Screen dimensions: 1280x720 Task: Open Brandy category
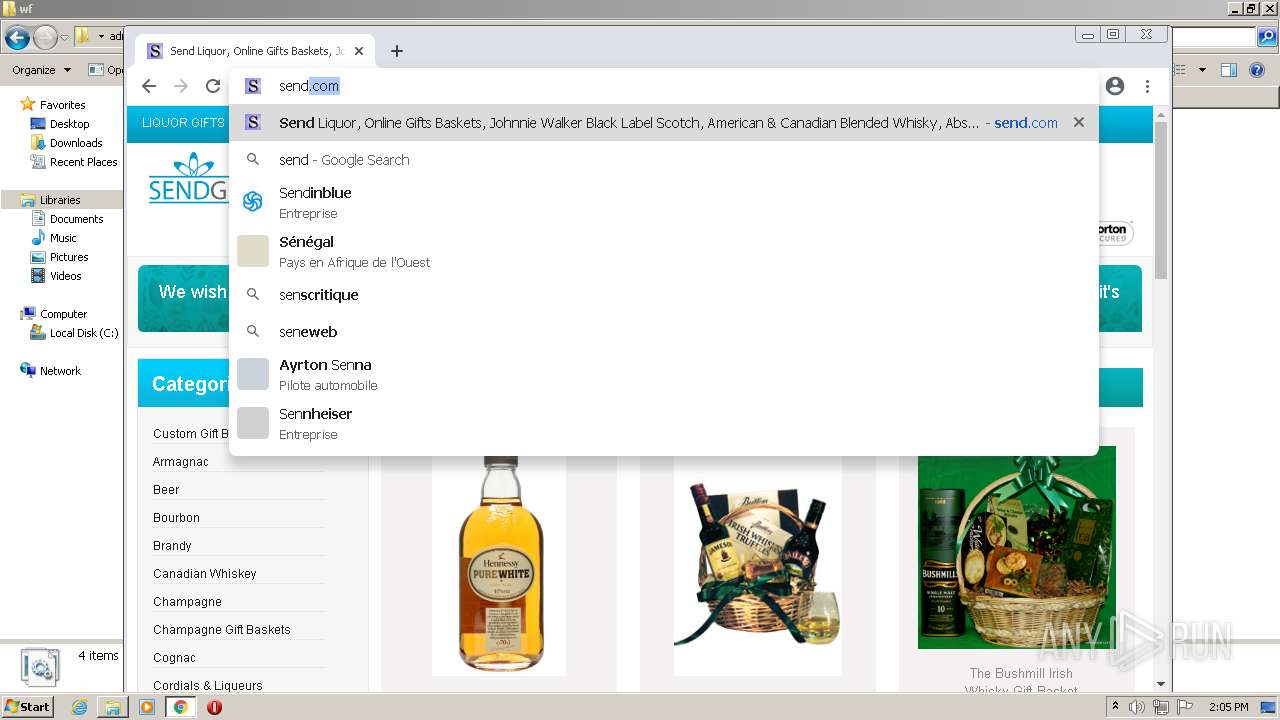point(172,546)
